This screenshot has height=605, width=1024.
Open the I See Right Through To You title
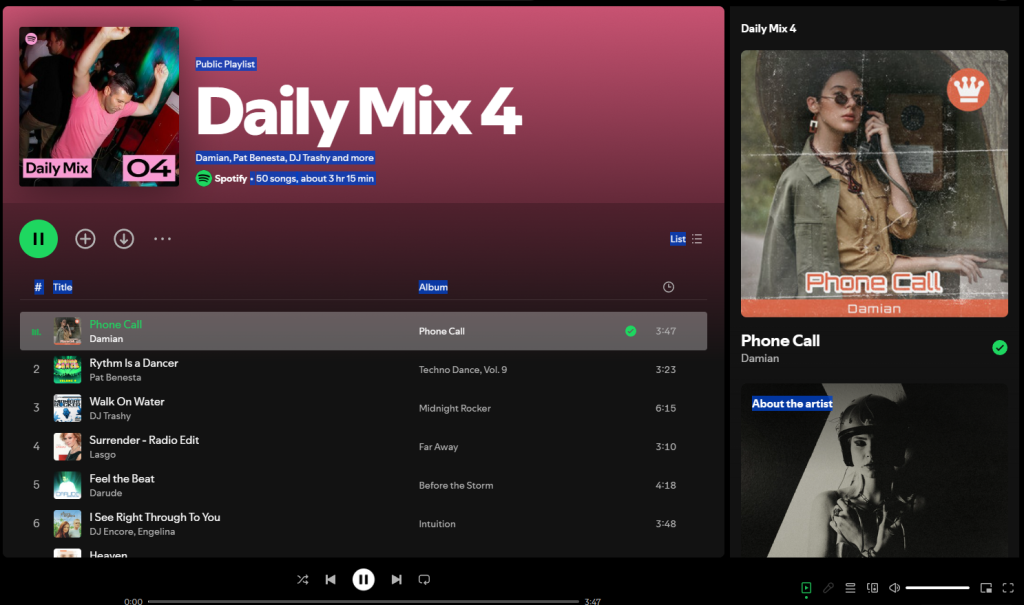tap(155, 517)
